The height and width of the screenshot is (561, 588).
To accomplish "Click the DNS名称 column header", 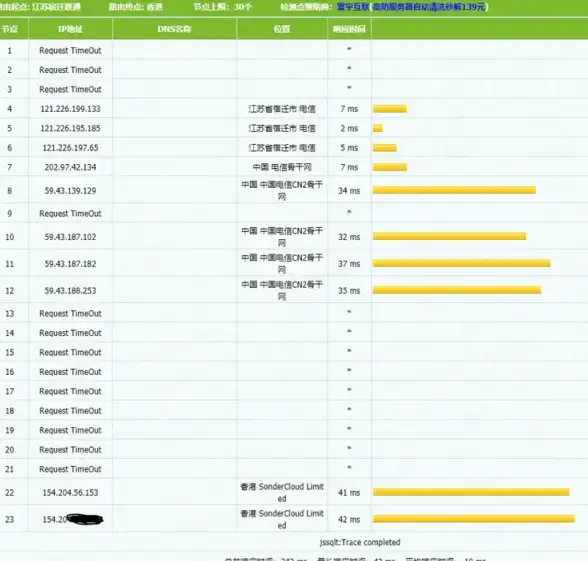I will coord(174,29).
